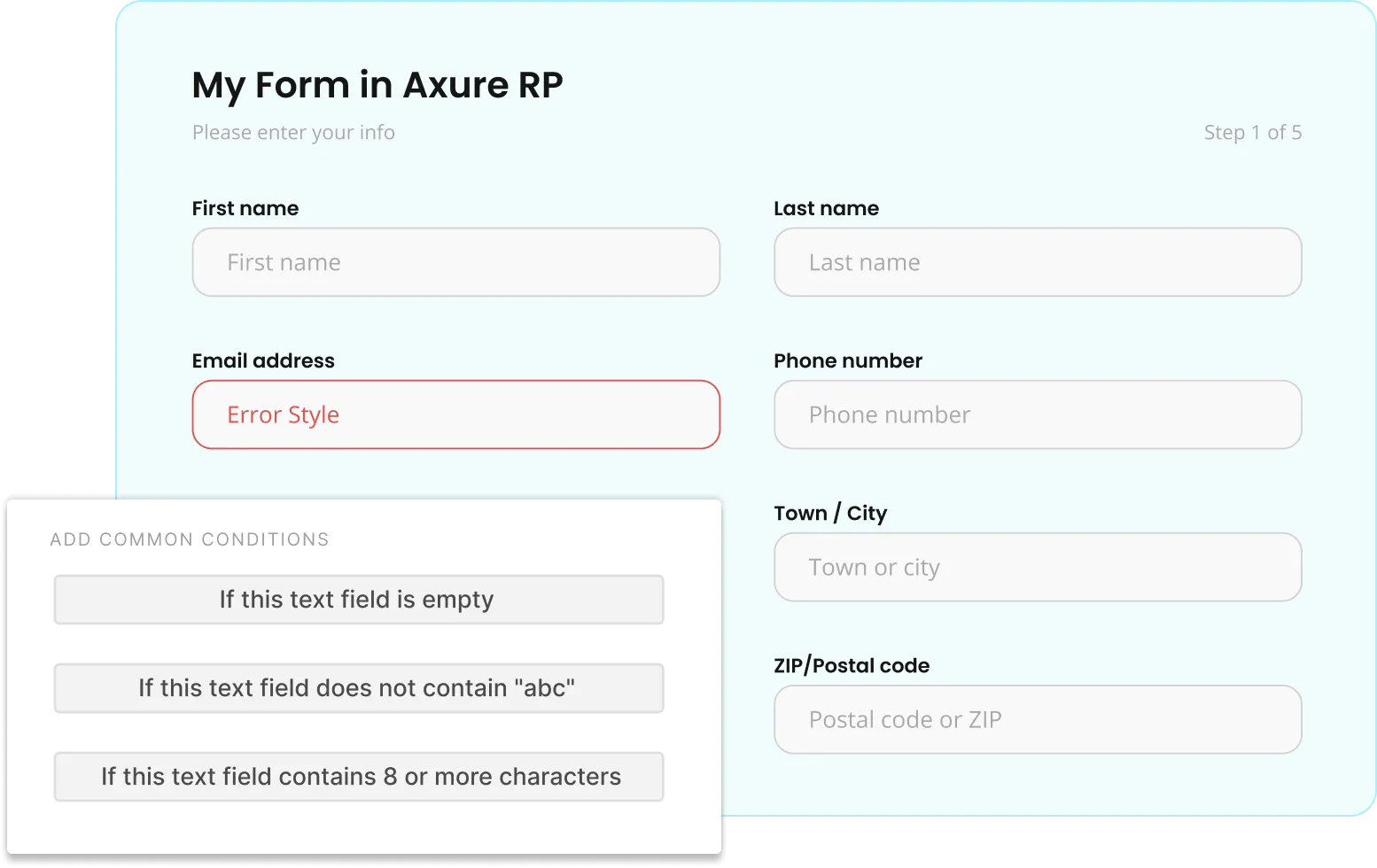This screenshot has height=868, width=1377.
Task: Click the bold 'Phone number' label
Action: [x=848, y=360]
